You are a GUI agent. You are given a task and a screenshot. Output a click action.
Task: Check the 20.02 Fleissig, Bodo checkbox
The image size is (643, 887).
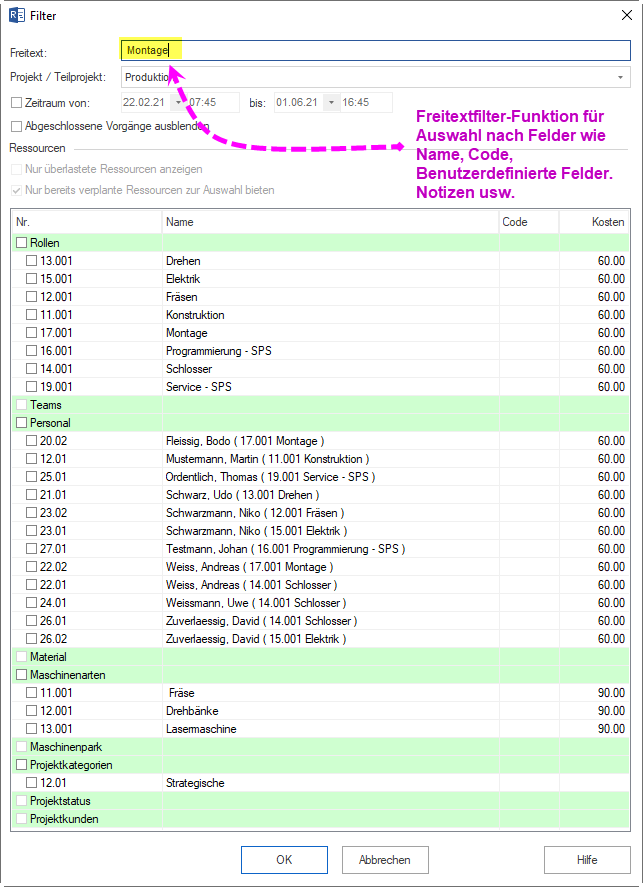pos(32,441)
